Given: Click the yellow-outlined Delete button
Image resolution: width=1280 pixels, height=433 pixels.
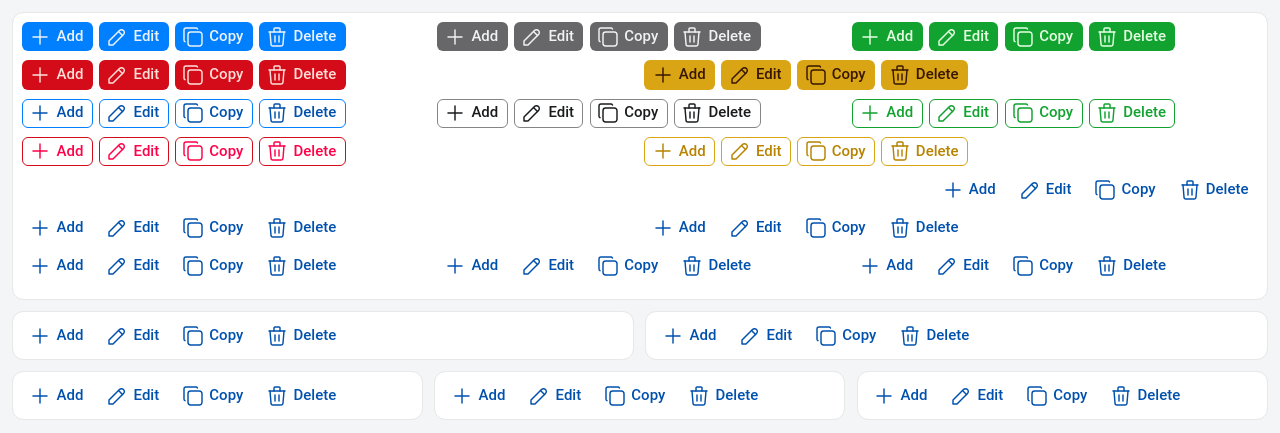Looking at the screenshot, I should [924, 152].
